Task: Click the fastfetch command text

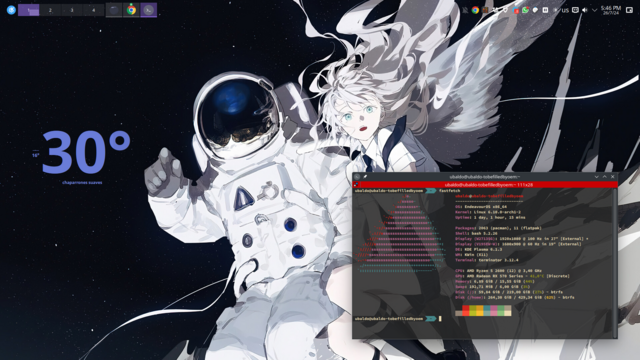Action: (449, 191)
